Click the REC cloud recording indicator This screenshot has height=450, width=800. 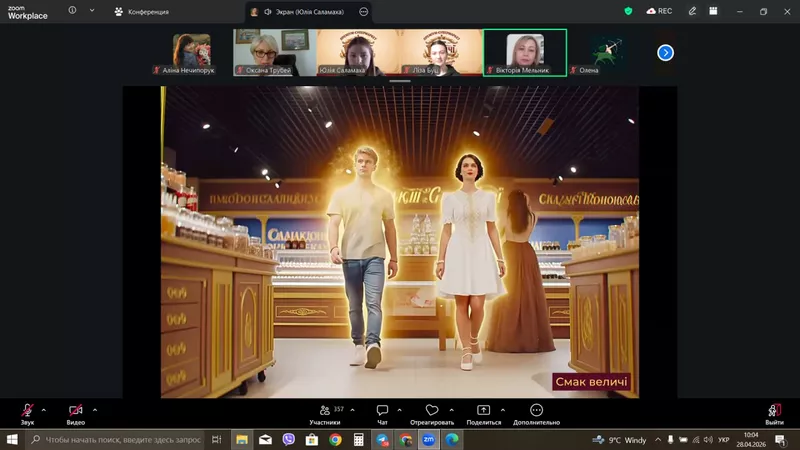[x=659, y=11]
